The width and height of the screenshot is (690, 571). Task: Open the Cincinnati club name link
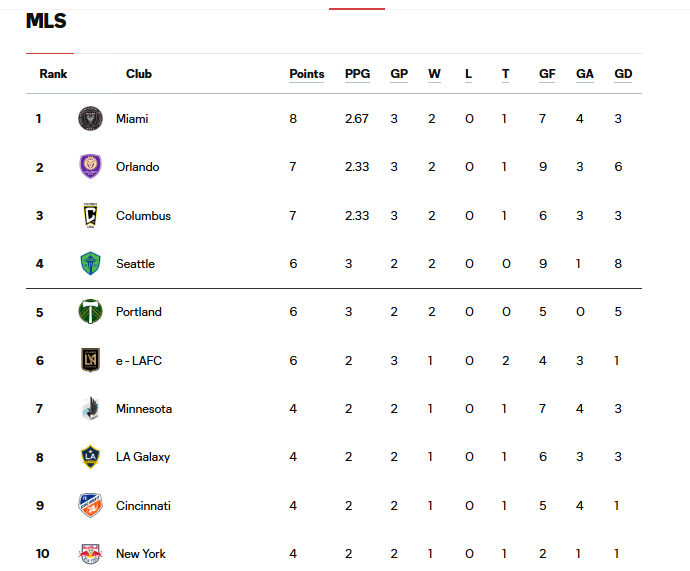143,505
